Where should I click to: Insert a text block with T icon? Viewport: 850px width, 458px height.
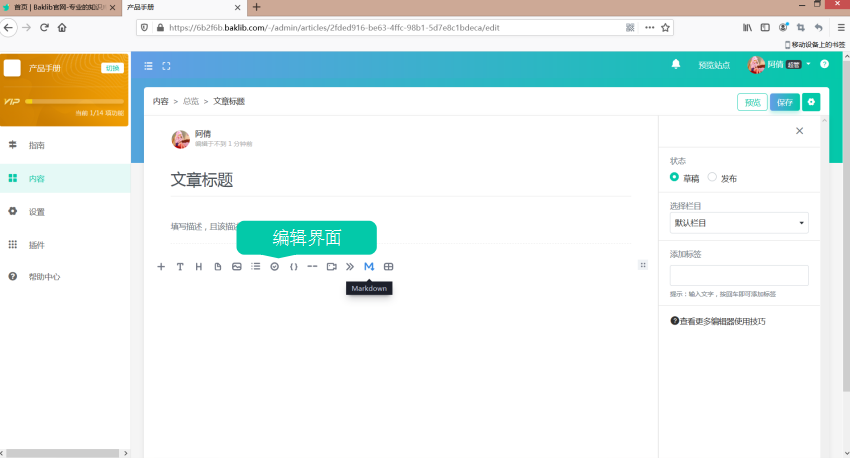click(x=180, y=267)
